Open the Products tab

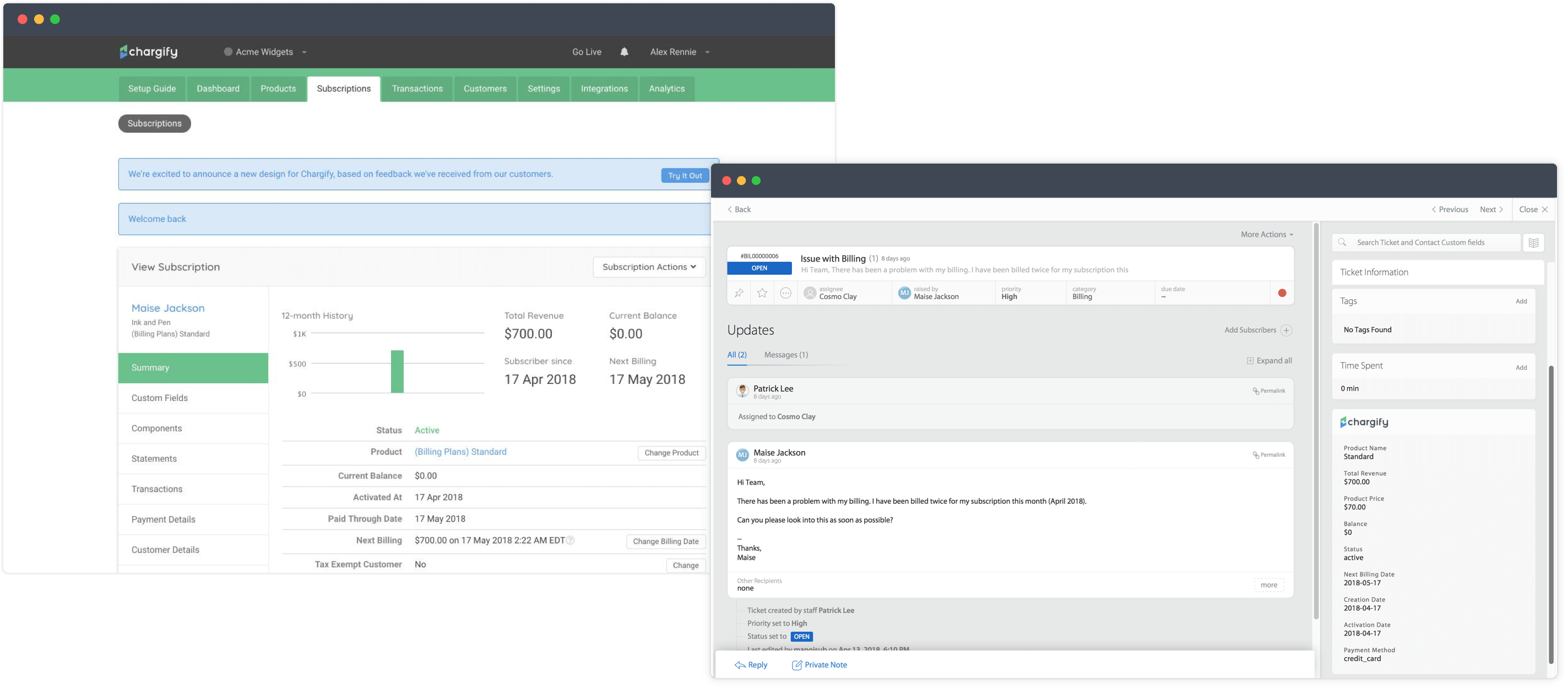click(278, 88)
